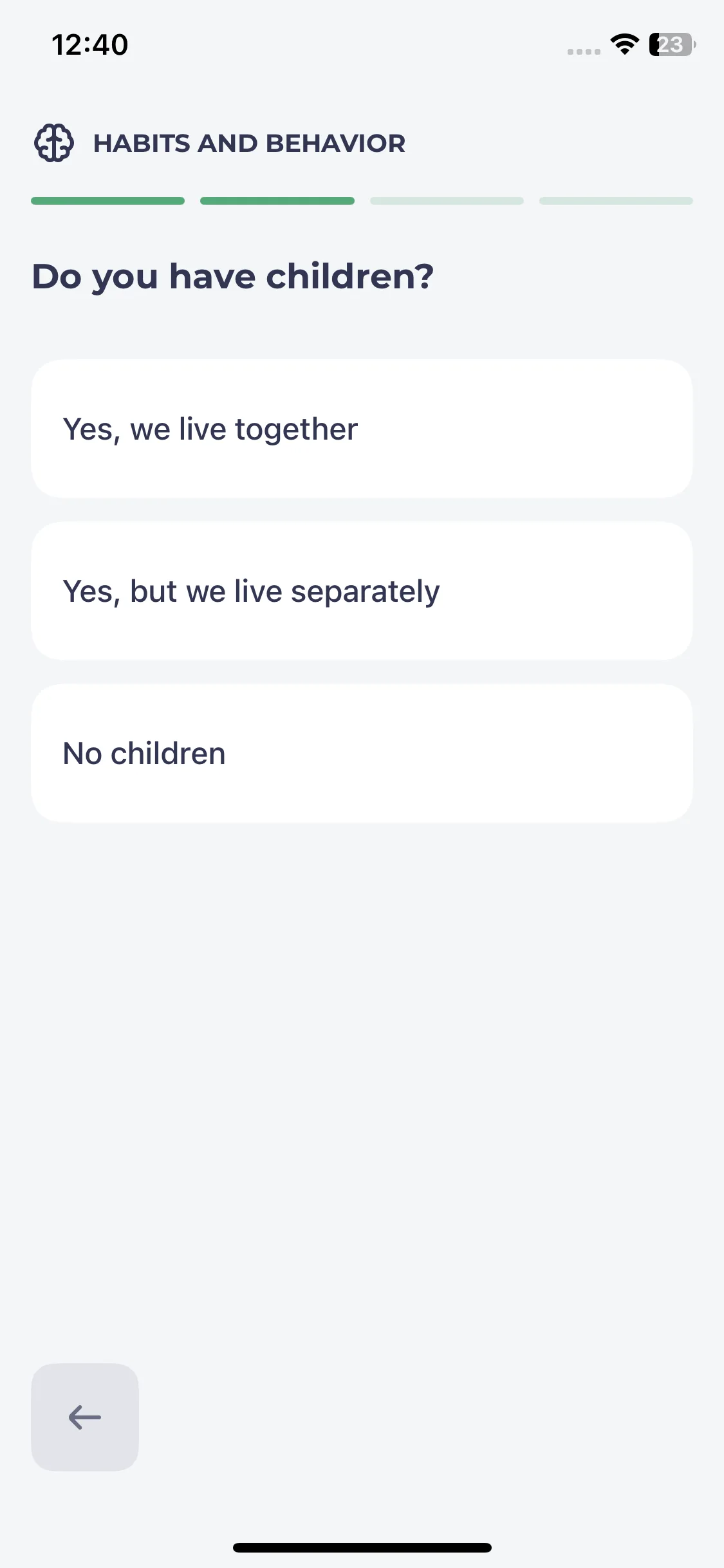The image size is (724, 1568).
Task: Click the second green progress segment
Action: [x=277, y=201]
